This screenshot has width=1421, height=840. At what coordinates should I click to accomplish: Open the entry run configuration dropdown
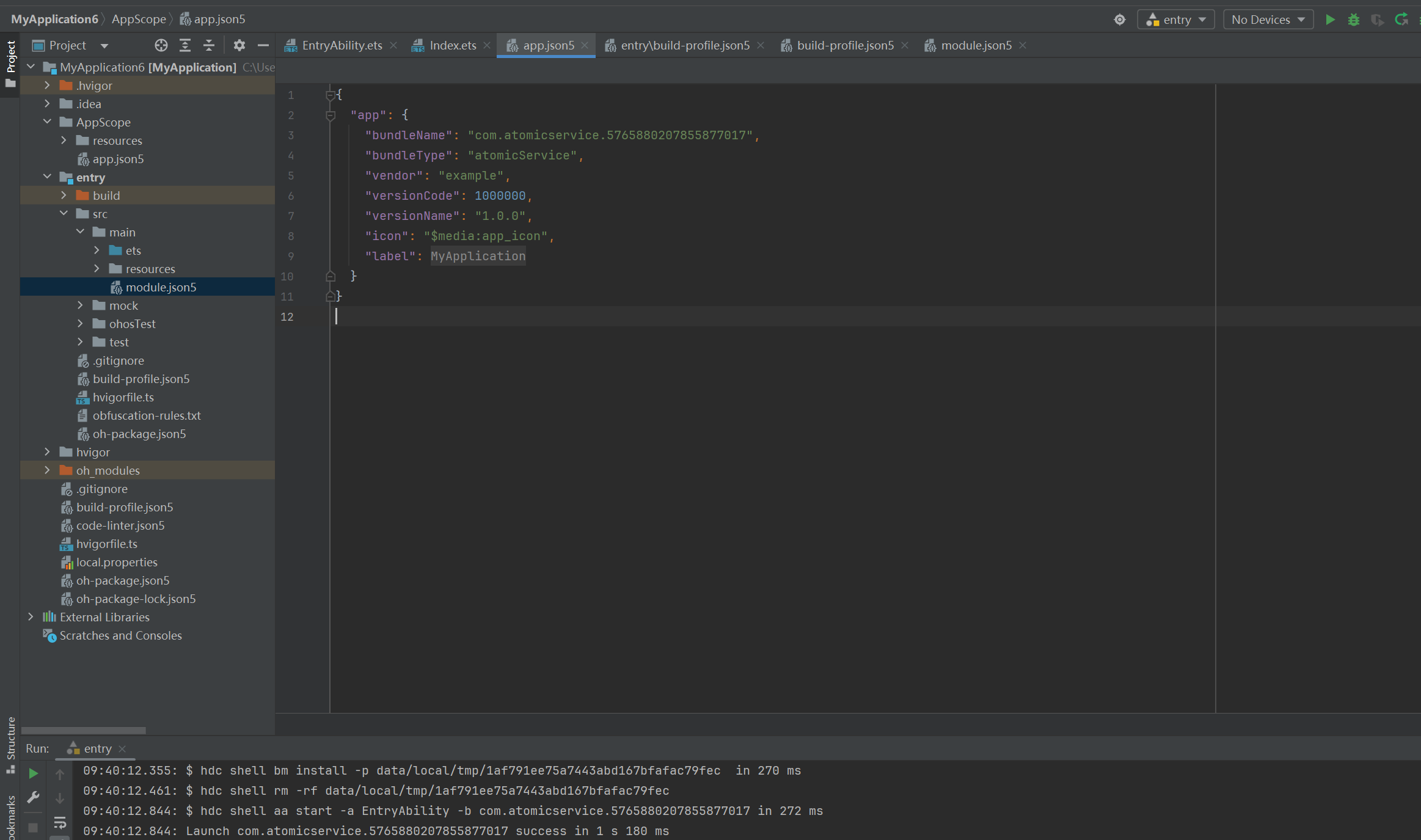point(1176,20)
